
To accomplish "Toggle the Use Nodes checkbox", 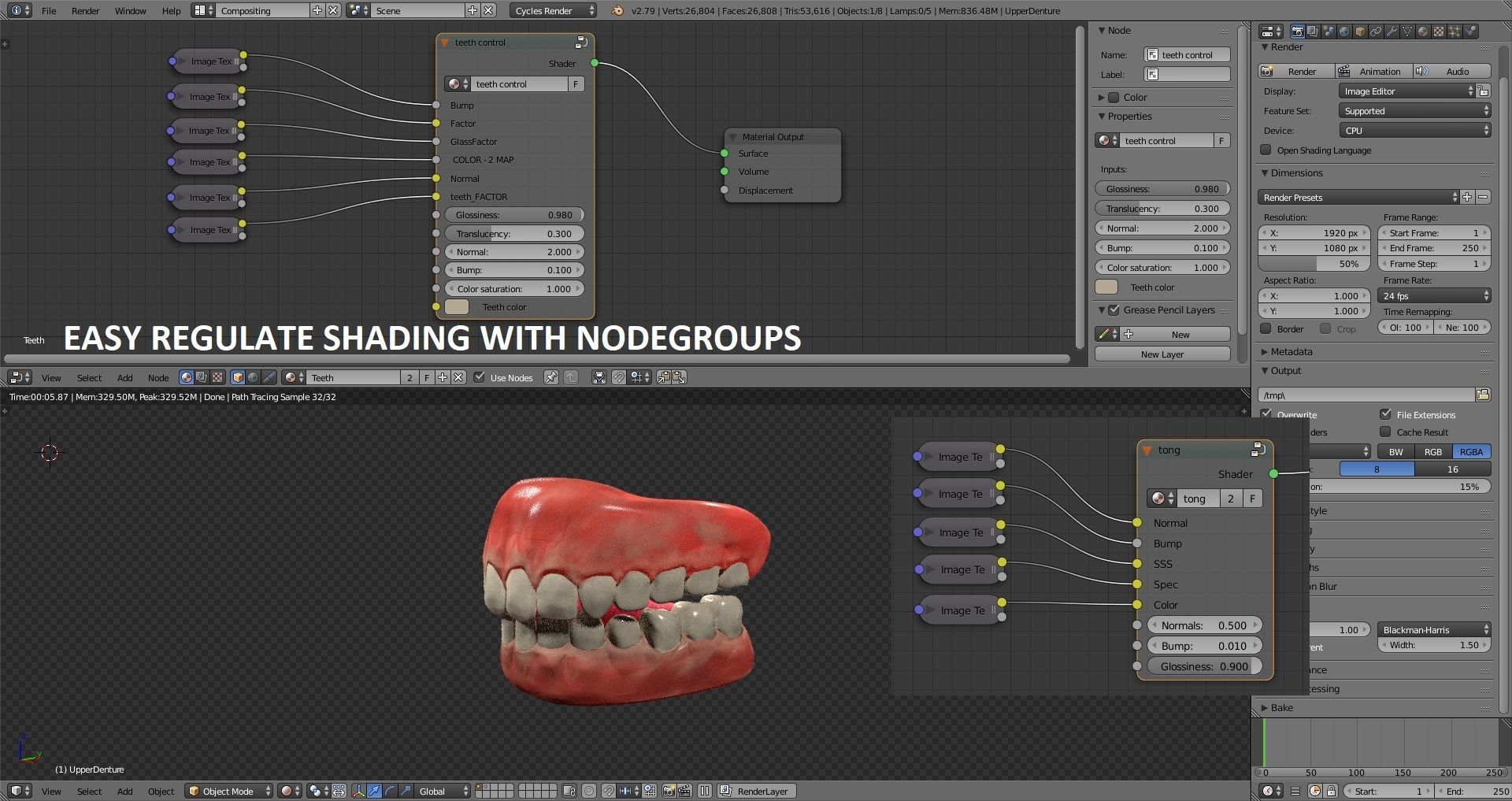I will (x=480, y=377).
